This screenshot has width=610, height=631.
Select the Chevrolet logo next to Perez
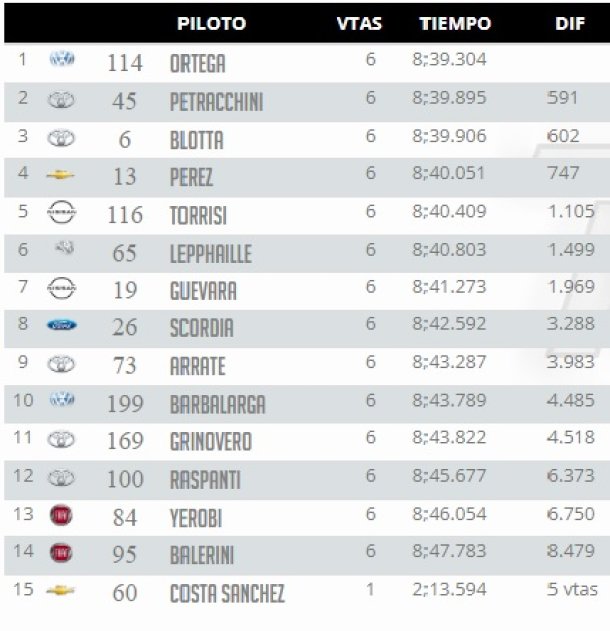coord(60,175)
